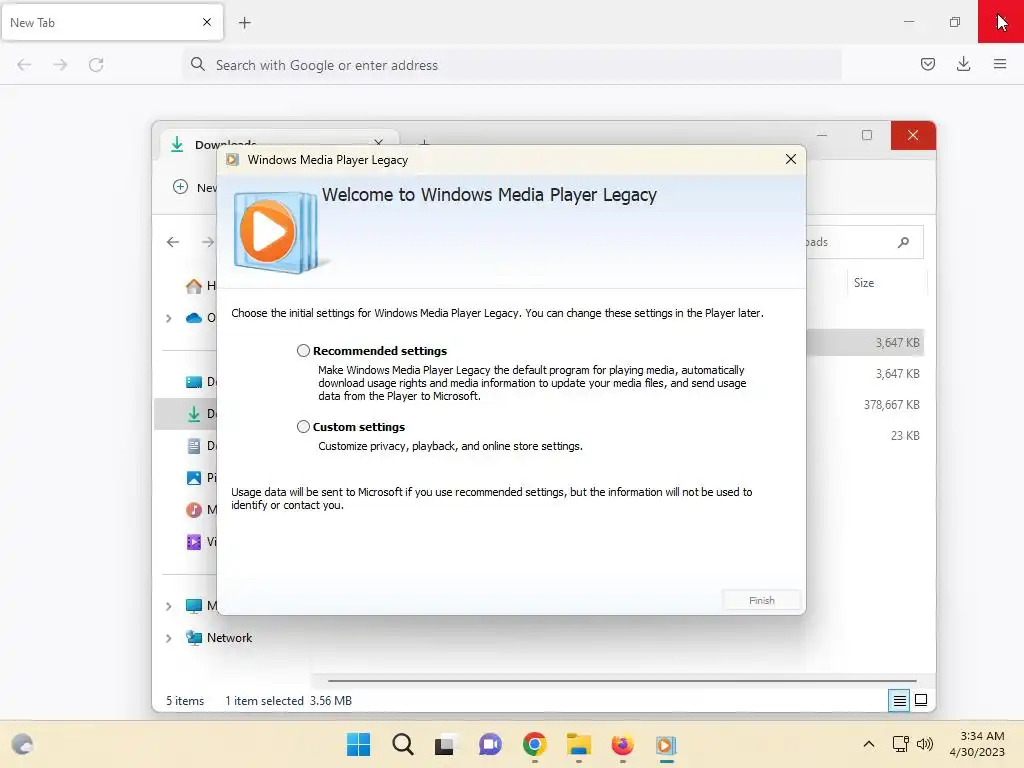This screenshot has height=768, width=1024.
Task: Switch to Media Player taskbar icon
Action: pyautogui.click(x=665, y=744)
